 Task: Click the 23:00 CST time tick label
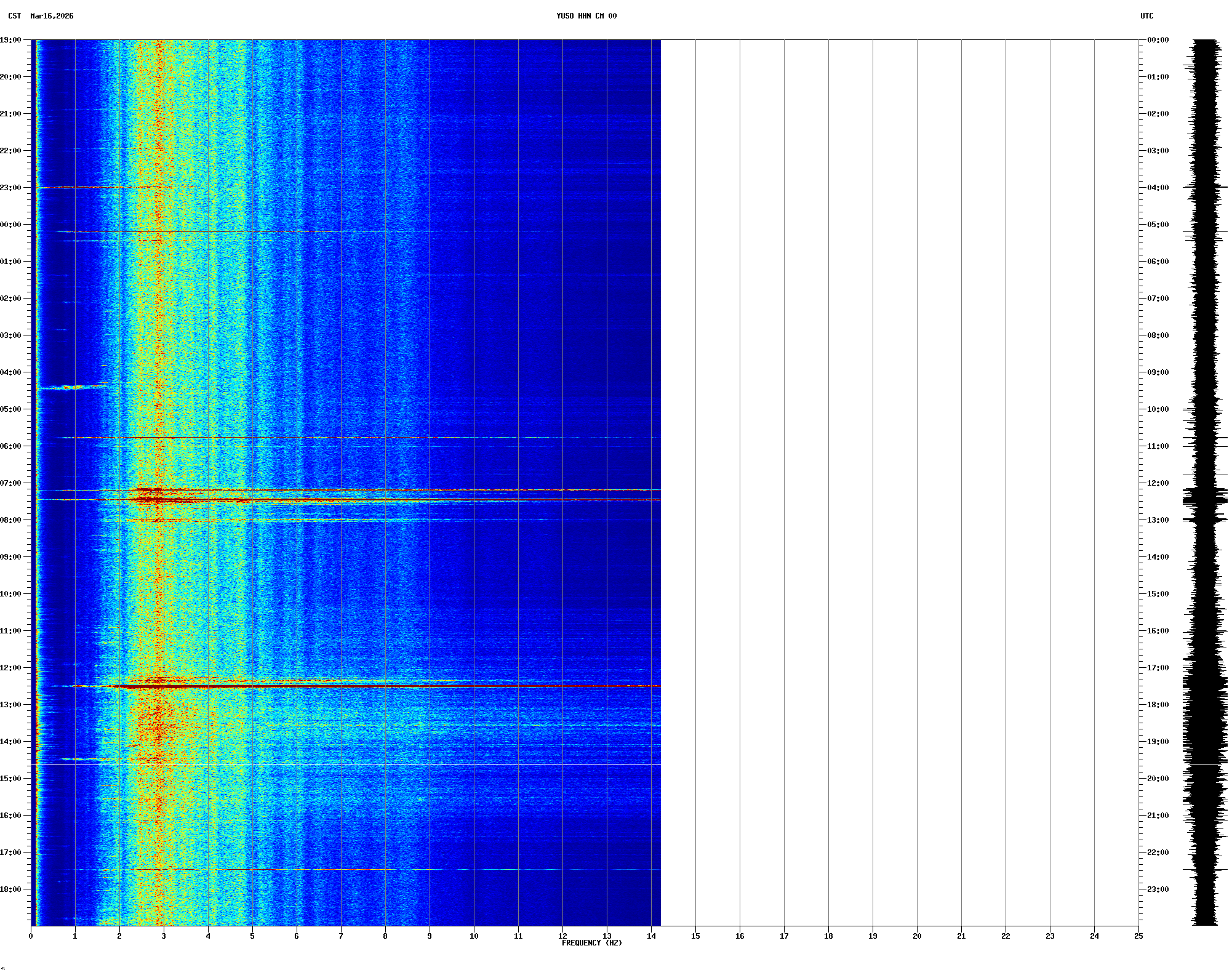[x=11, y=188]
